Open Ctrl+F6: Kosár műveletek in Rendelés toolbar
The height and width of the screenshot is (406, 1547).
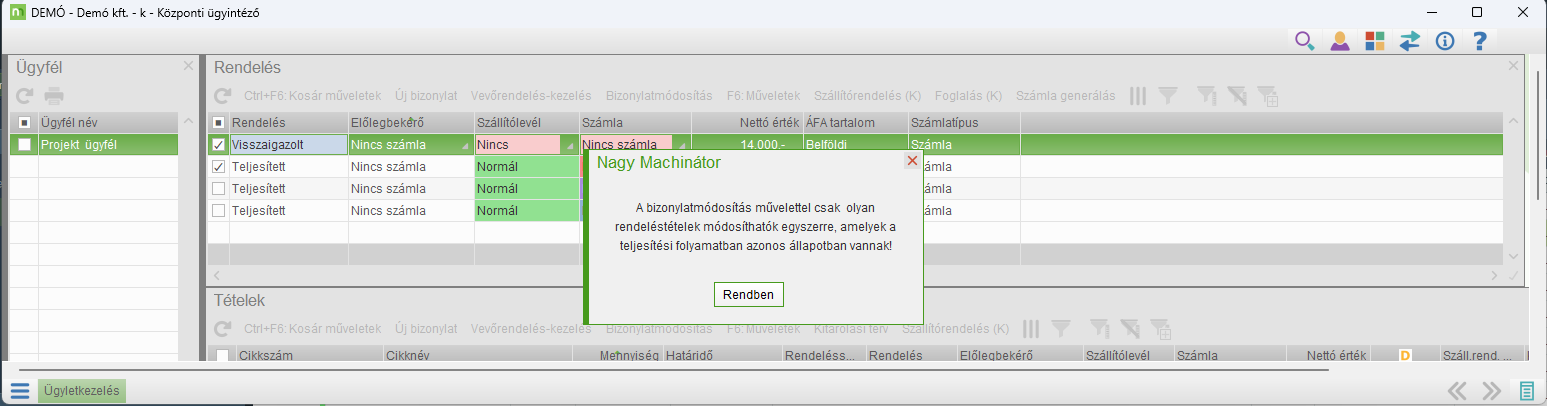pyautogui.click(x=313, y=96)
